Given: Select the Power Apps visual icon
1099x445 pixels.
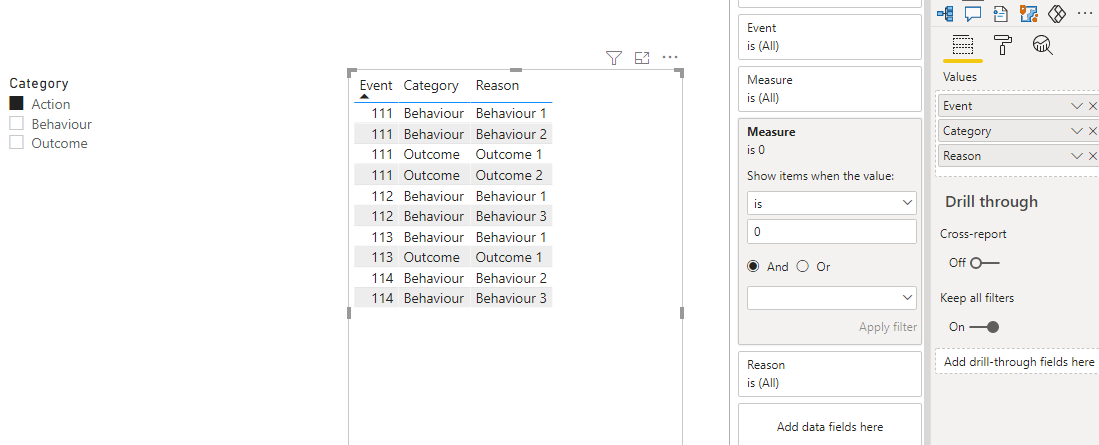Looking at the screenshot, I should (x=1056, y=13).
